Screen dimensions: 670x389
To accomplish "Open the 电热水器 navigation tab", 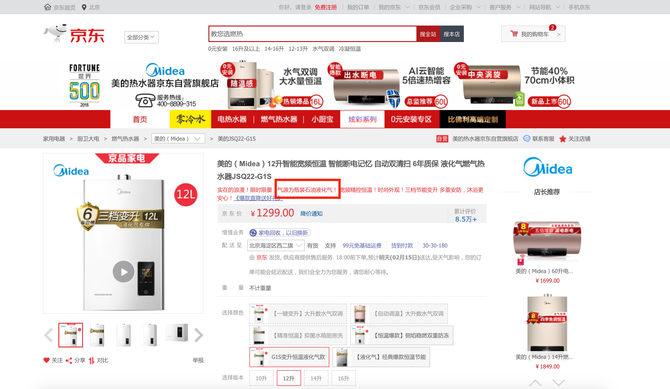I will point(232,119).
